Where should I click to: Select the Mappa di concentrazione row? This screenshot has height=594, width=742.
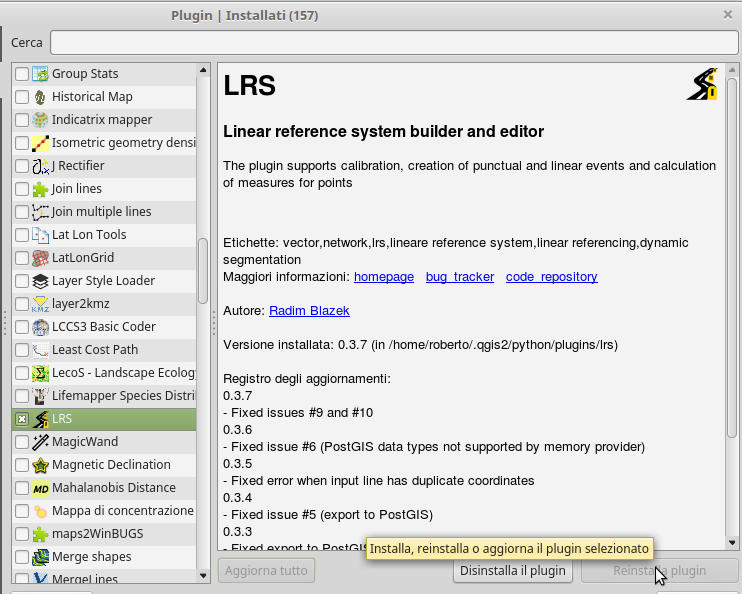point(104,511)
